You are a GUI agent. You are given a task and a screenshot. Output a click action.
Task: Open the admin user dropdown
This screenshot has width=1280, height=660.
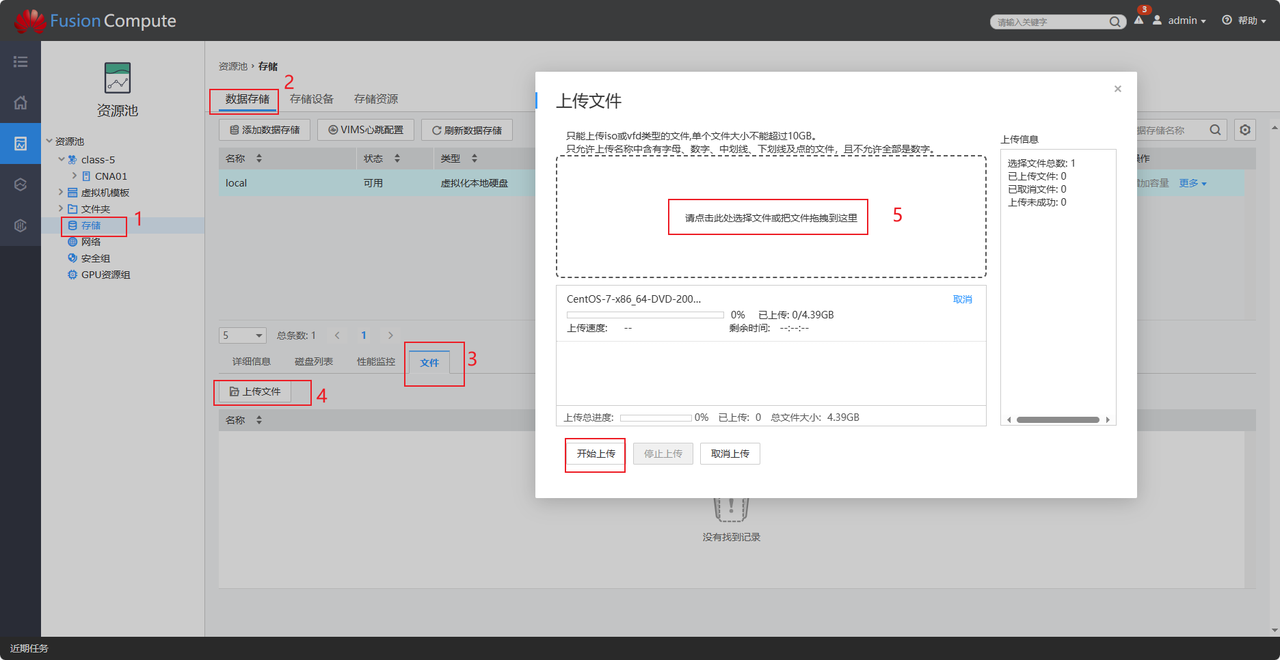tap(1180, 21)
